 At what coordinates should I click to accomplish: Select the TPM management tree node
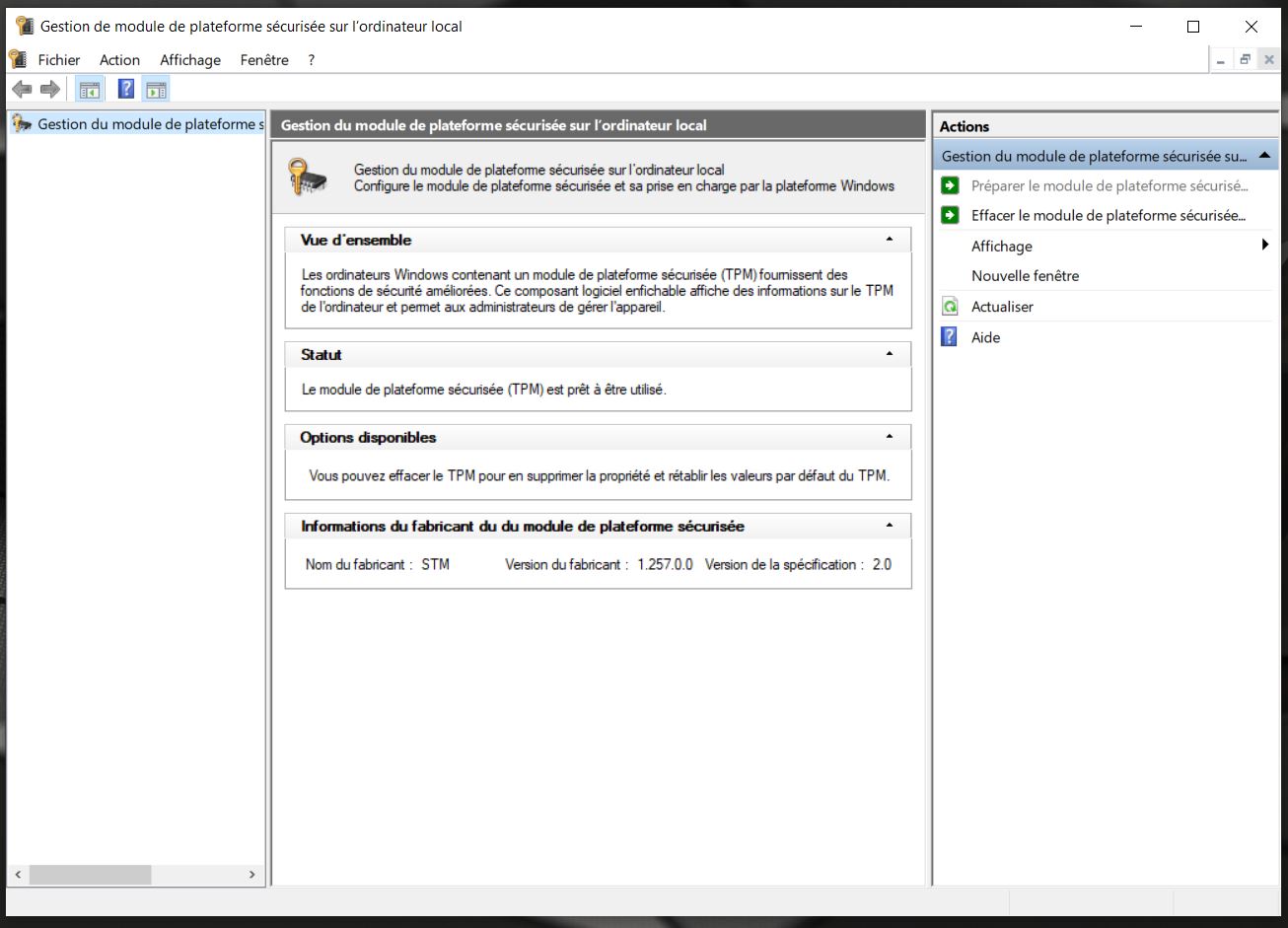tap(150, 124)
